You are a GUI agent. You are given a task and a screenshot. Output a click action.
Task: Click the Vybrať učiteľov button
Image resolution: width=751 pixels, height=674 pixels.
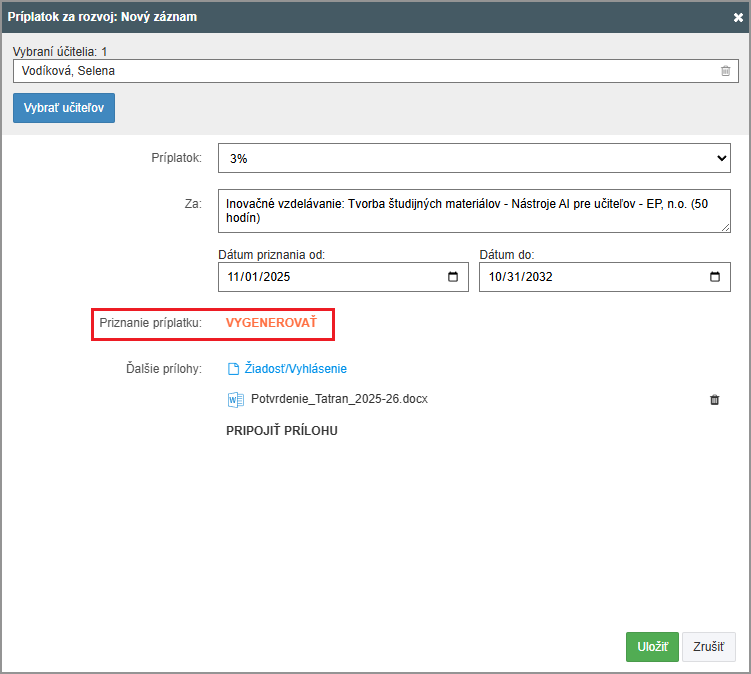[x=64, y=108]
